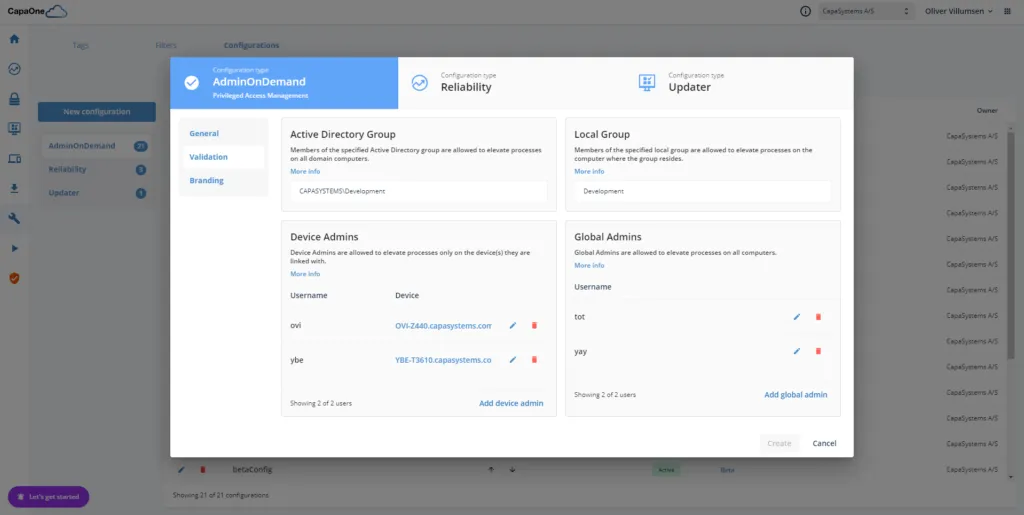Open the OVI-Z440.capasystems.com device link
This screenshot has height=515, width=1024.
point(443,325)
